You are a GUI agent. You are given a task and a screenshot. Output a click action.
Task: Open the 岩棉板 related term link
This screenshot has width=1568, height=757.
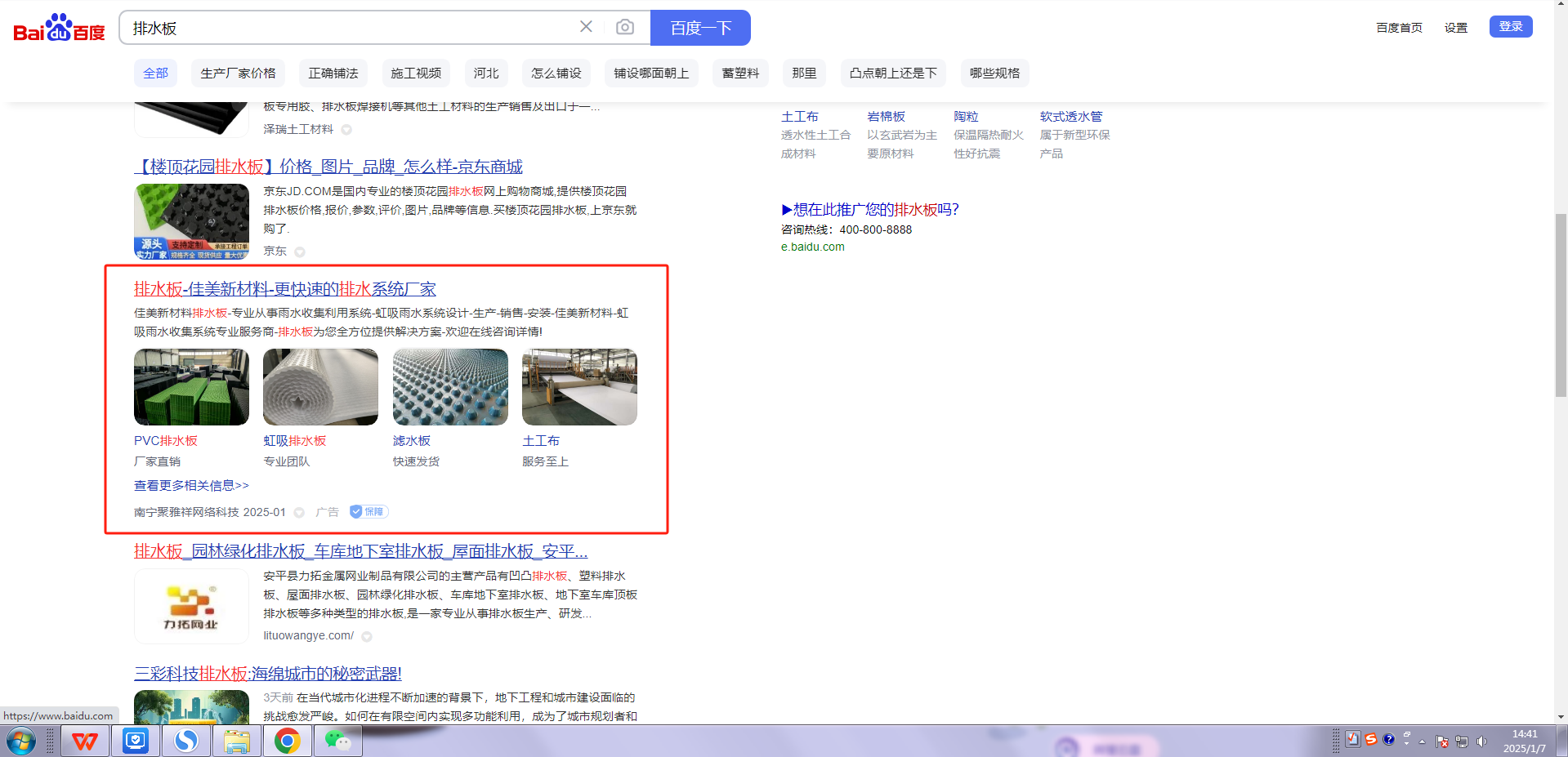886,117
